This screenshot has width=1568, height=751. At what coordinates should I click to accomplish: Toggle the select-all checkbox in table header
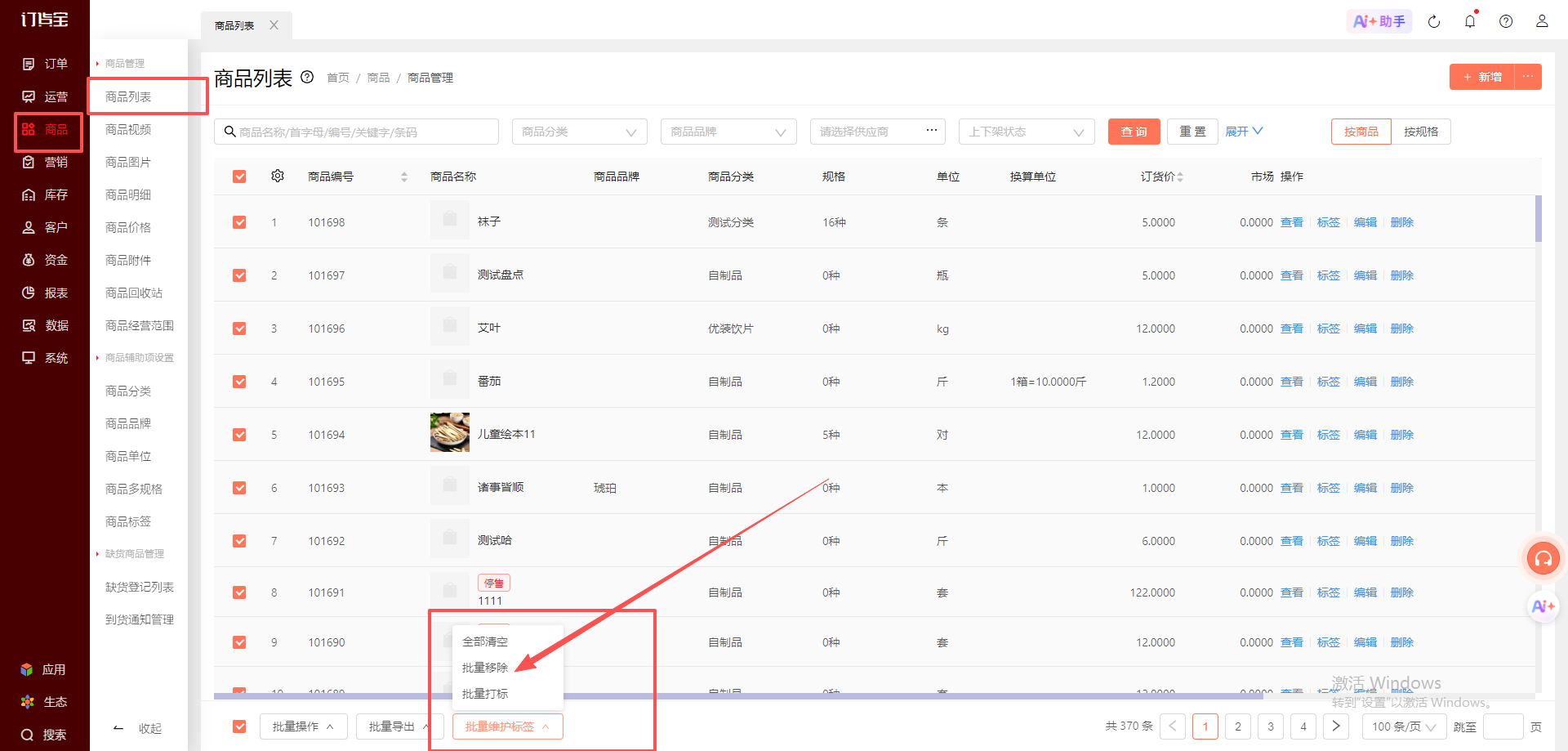coord(239,177)
